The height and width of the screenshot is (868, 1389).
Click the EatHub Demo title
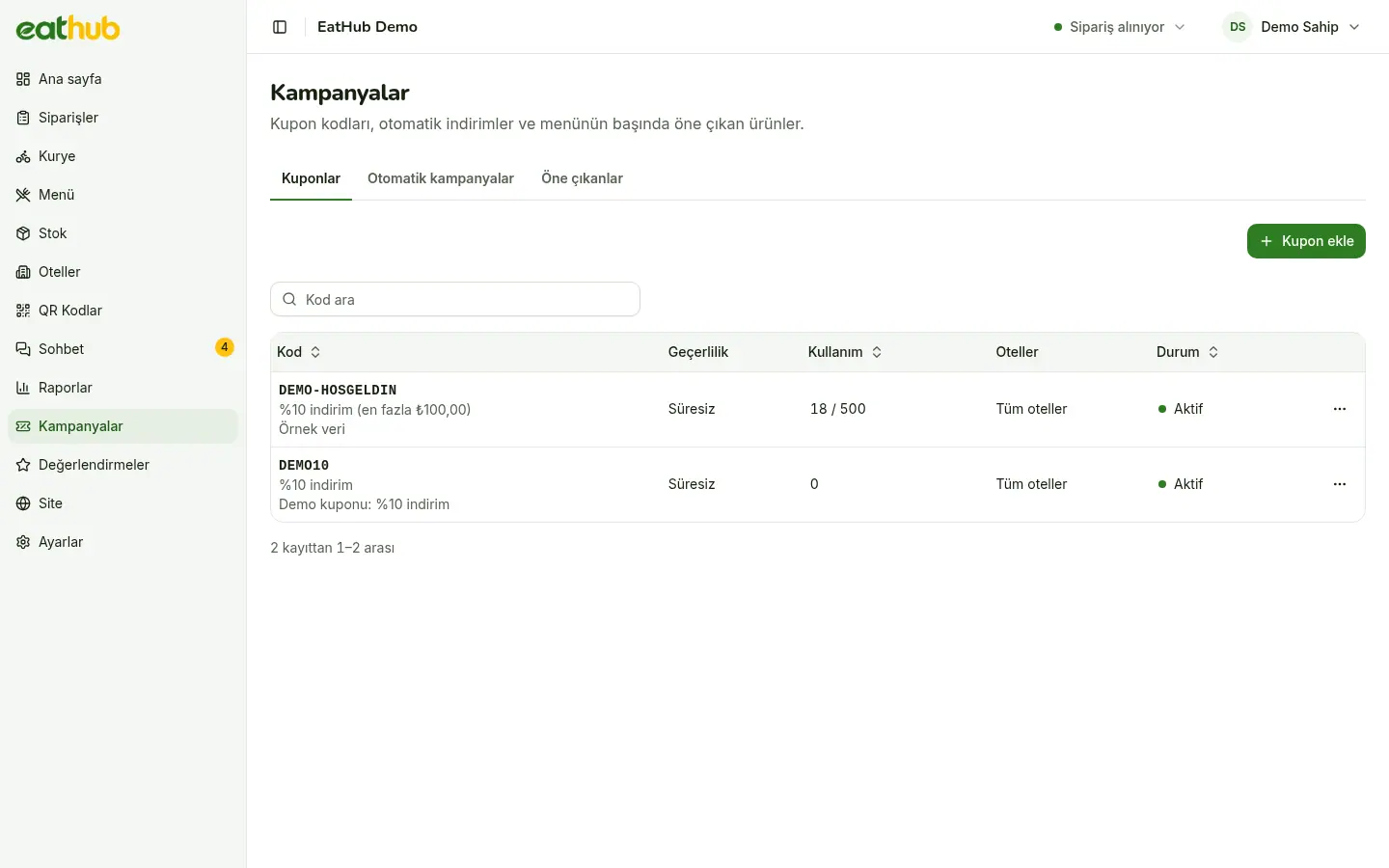[368, 27]
